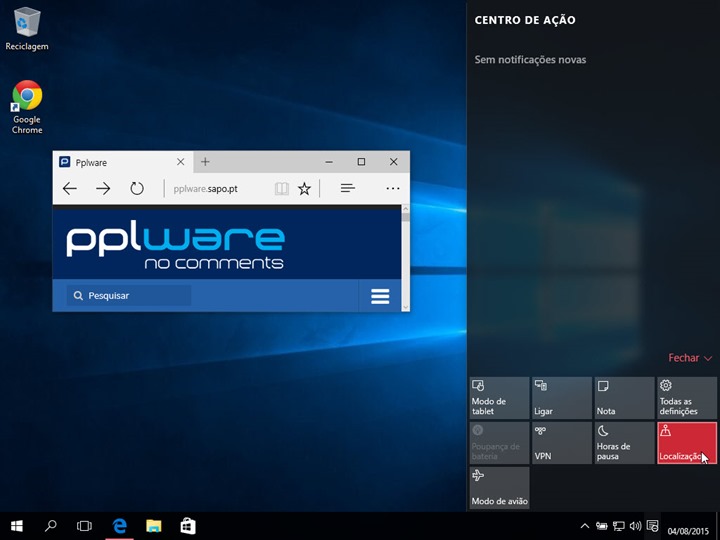Open the Recycle Bin desktop icon
The height and width of the screenshot is (540, 720).
[x=27, y=29]
